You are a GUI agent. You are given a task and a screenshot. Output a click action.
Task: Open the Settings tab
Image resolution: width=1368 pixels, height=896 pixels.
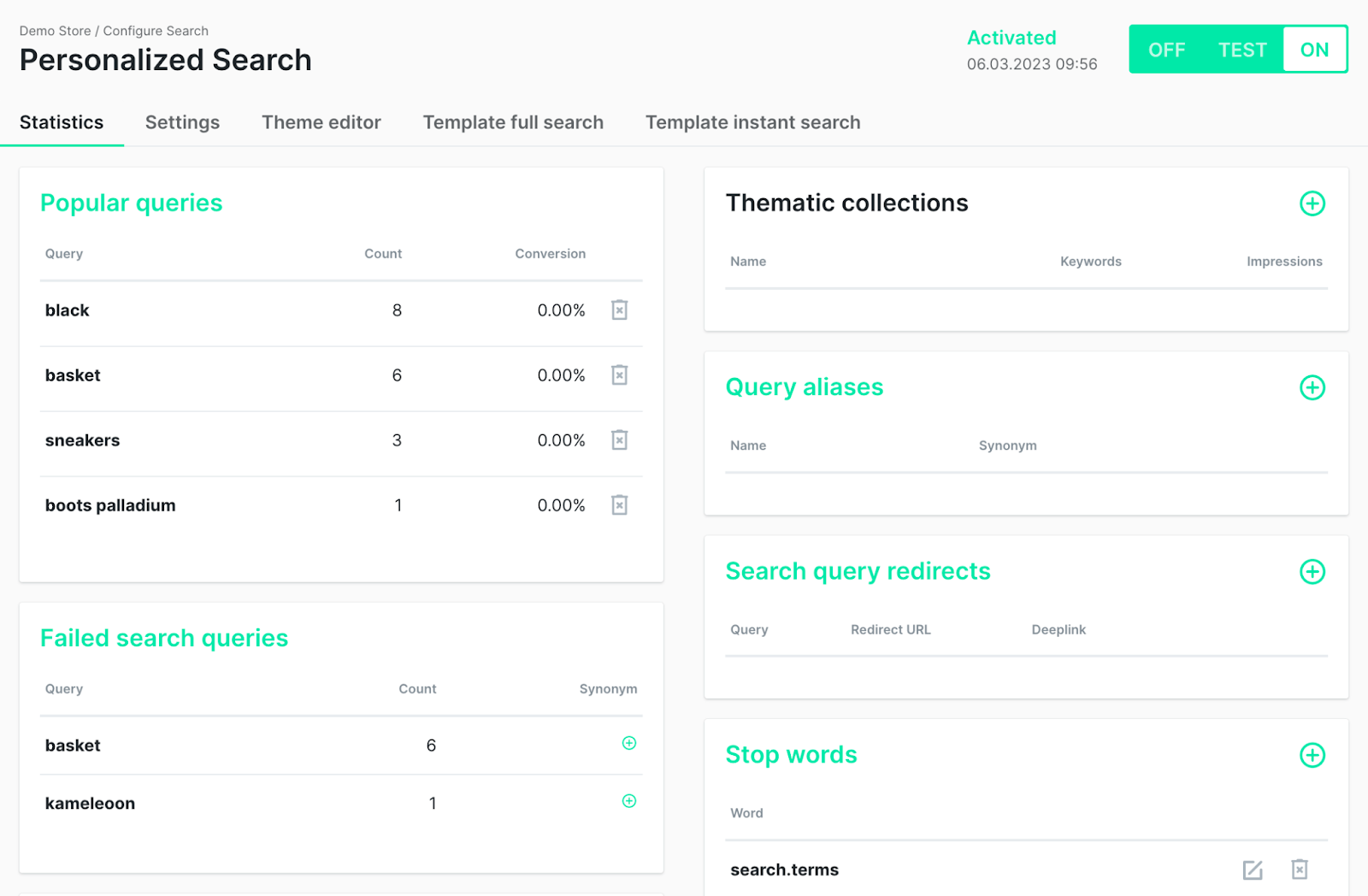tap(182, 122)
